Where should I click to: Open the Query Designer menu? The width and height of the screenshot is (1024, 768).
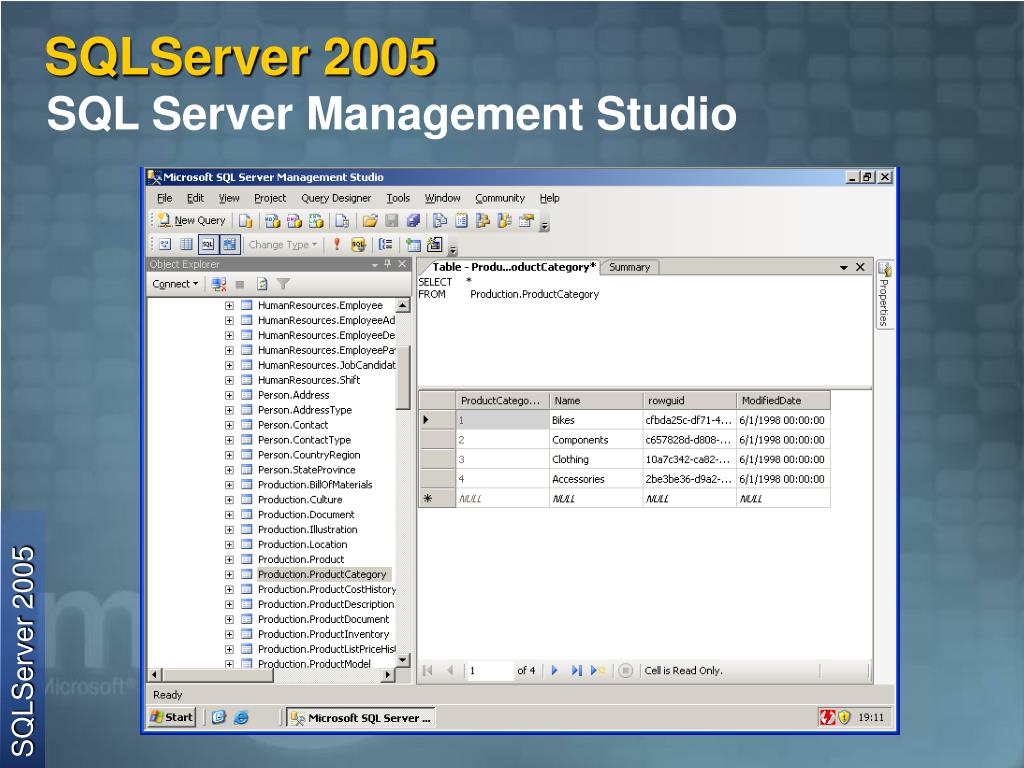336,198
